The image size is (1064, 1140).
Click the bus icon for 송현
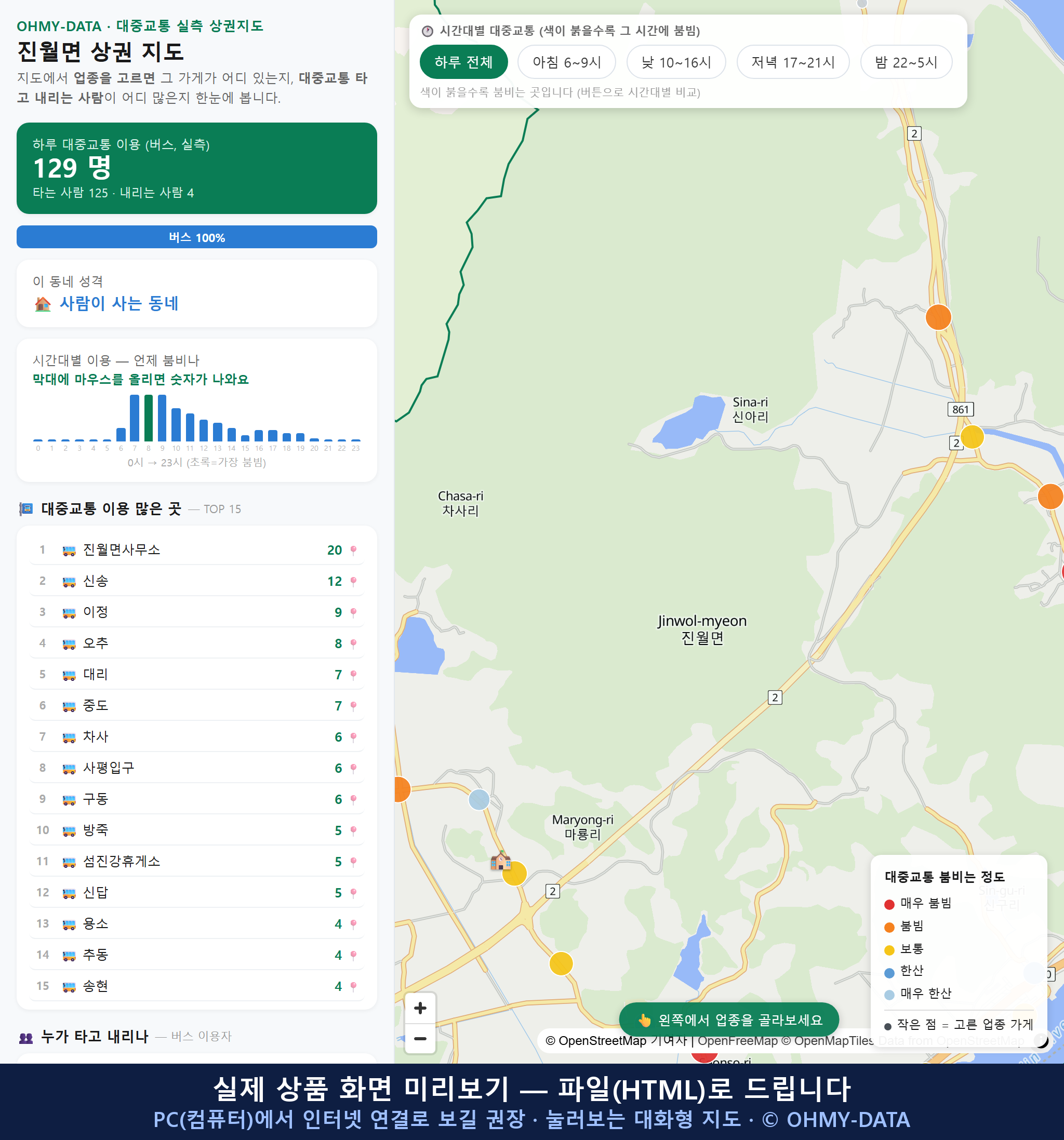click(x=69, y=986)
